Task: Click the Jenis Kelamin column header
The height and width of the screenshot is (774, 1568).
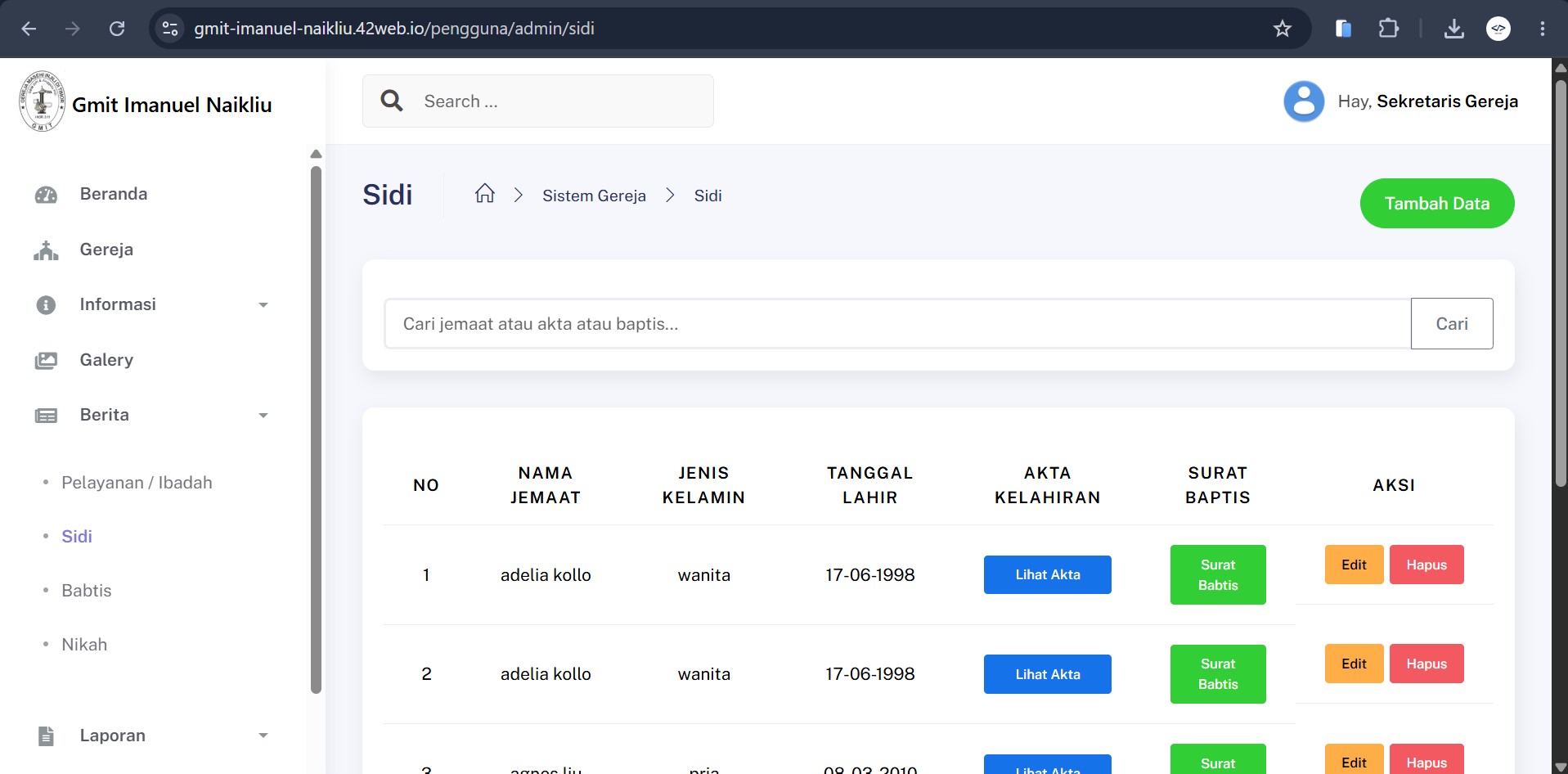Action: (703, 485)
